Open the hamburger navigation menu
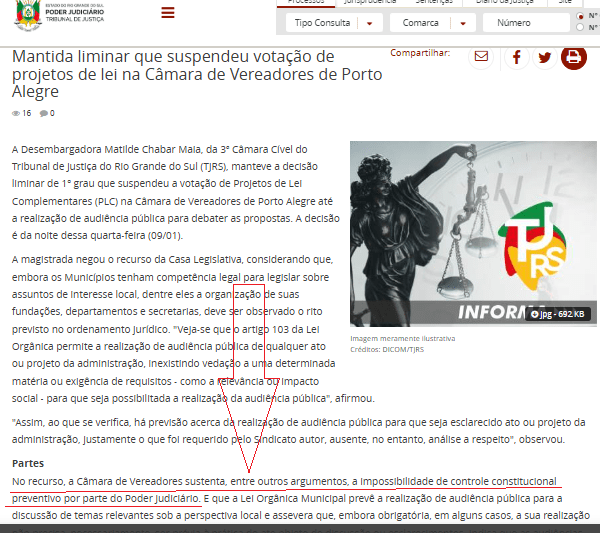Screen dimensions: 600x533 [x=167, y=13]
